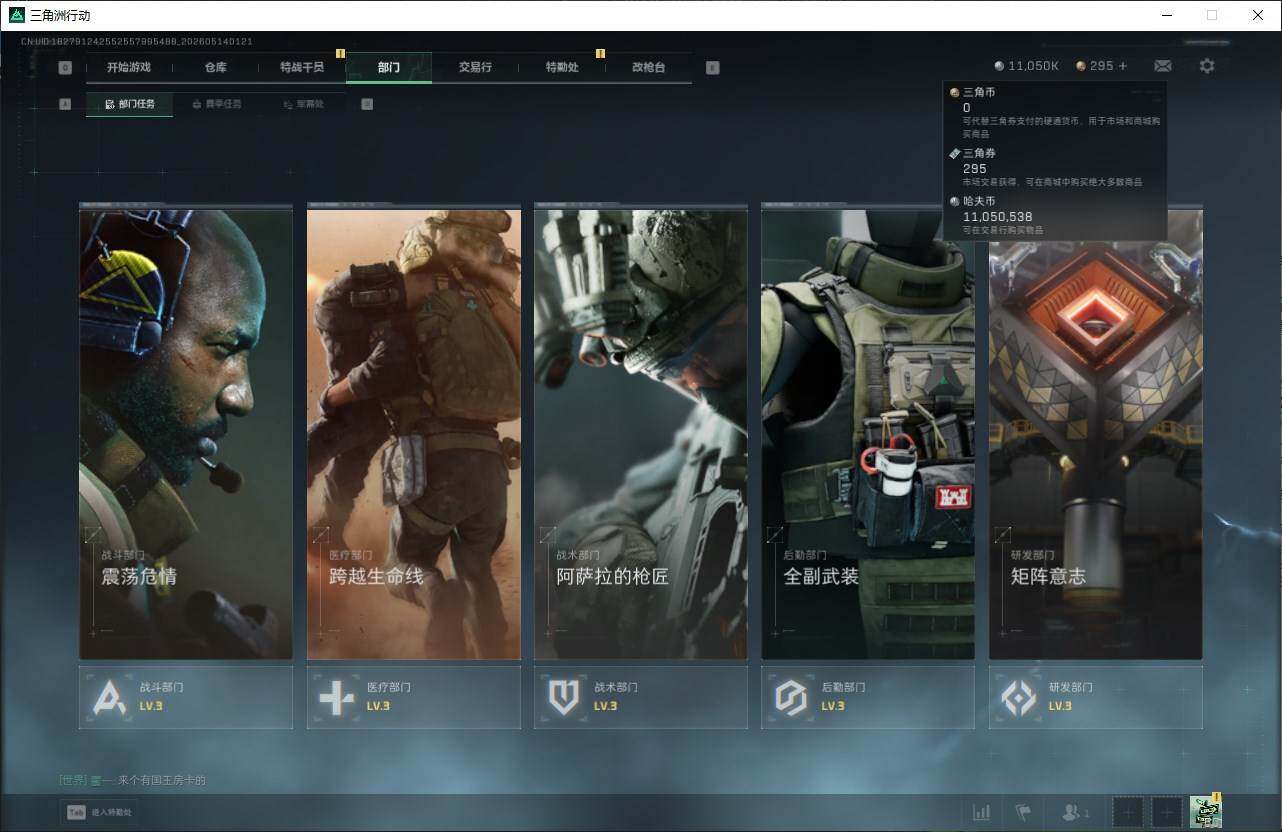Open the 矩阵意志 mission card
Screen dimensions: 1282x832
click(x=1096, y=432)
